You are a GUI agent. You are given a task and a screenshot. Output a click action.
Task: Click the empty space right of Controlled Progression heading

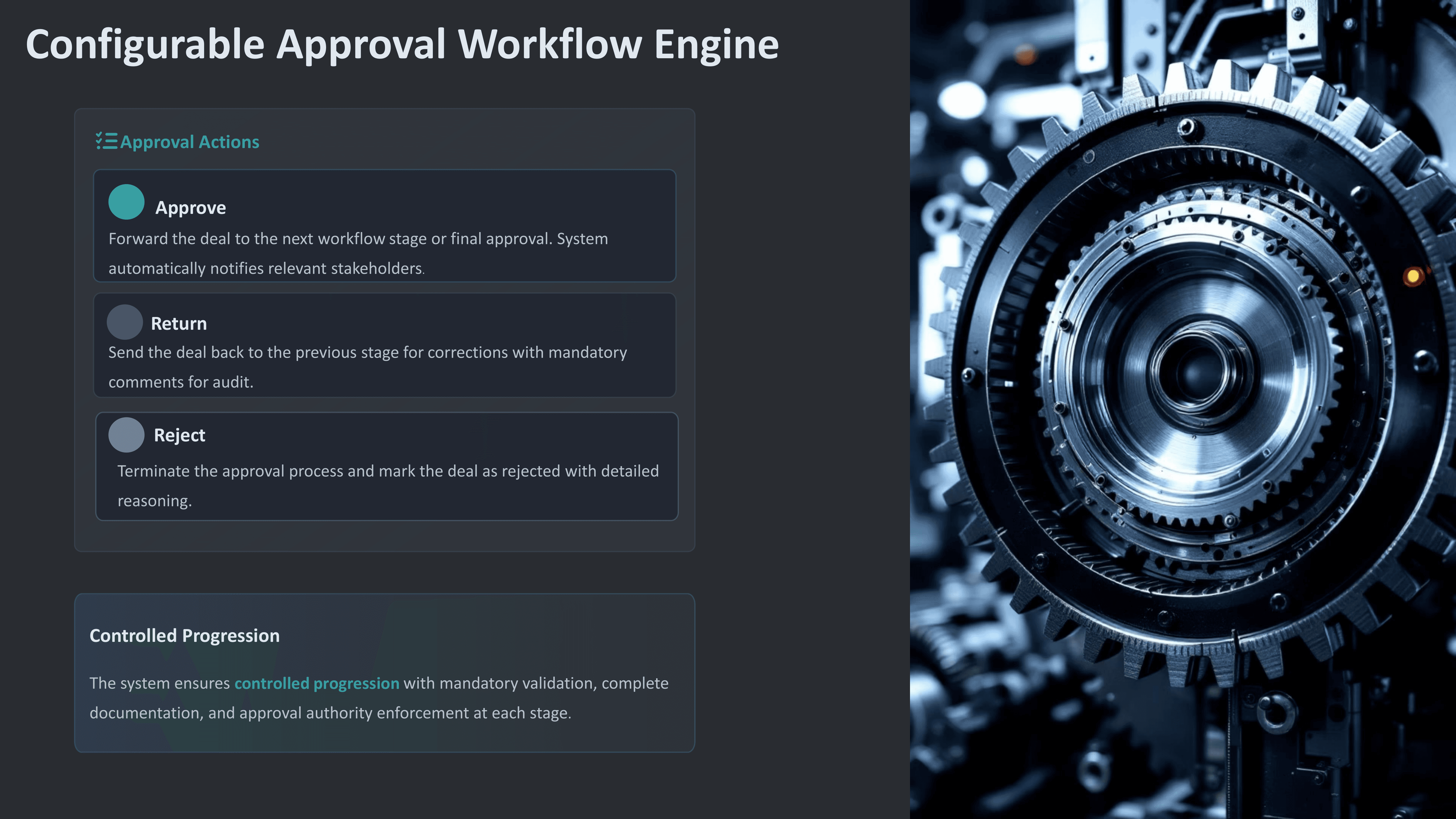point(486,636)
